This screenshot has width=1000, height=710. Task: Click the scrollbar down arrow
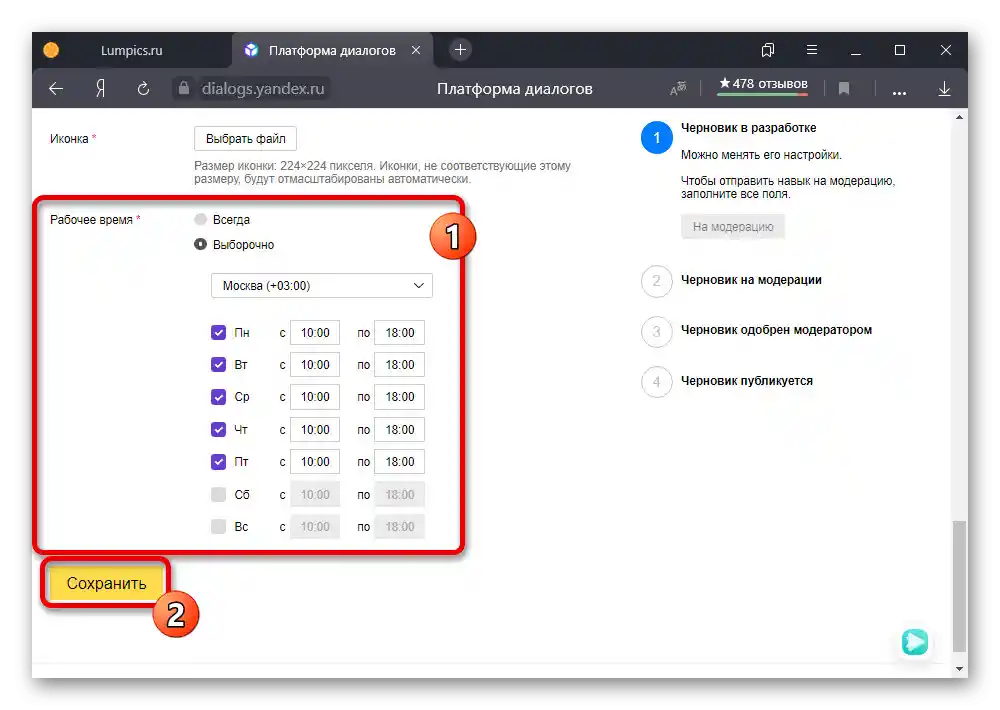pyautogui.click(x=959, y=669)
